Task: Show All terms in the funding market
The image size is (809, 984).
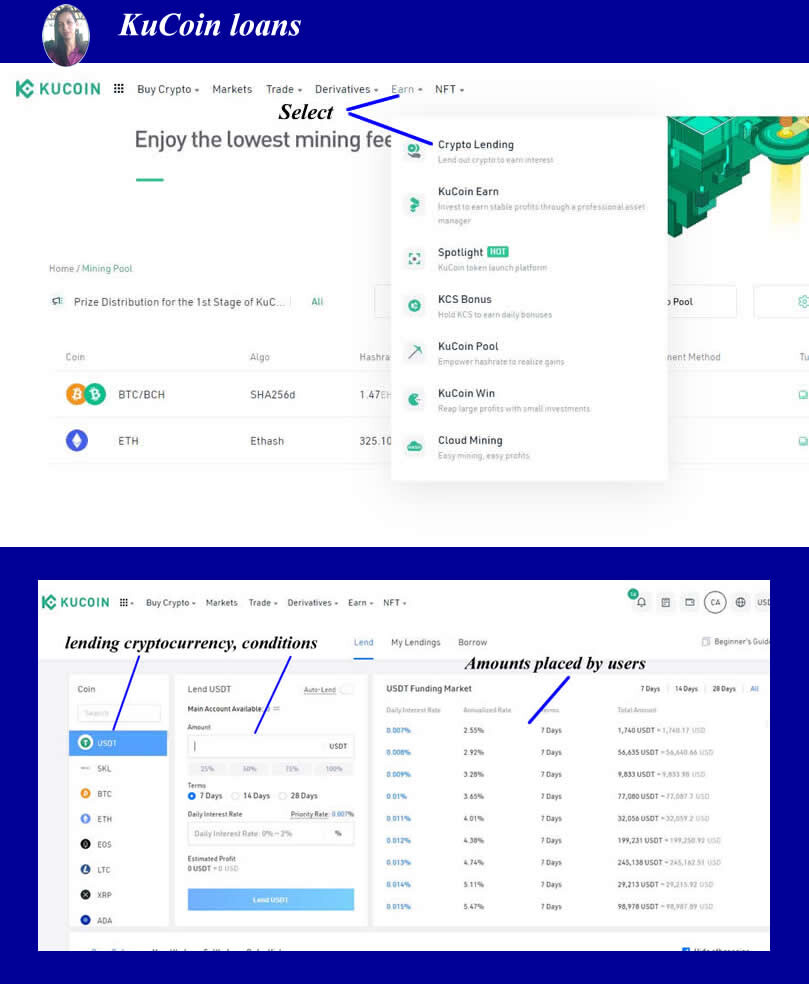Action: click(754, 688)
